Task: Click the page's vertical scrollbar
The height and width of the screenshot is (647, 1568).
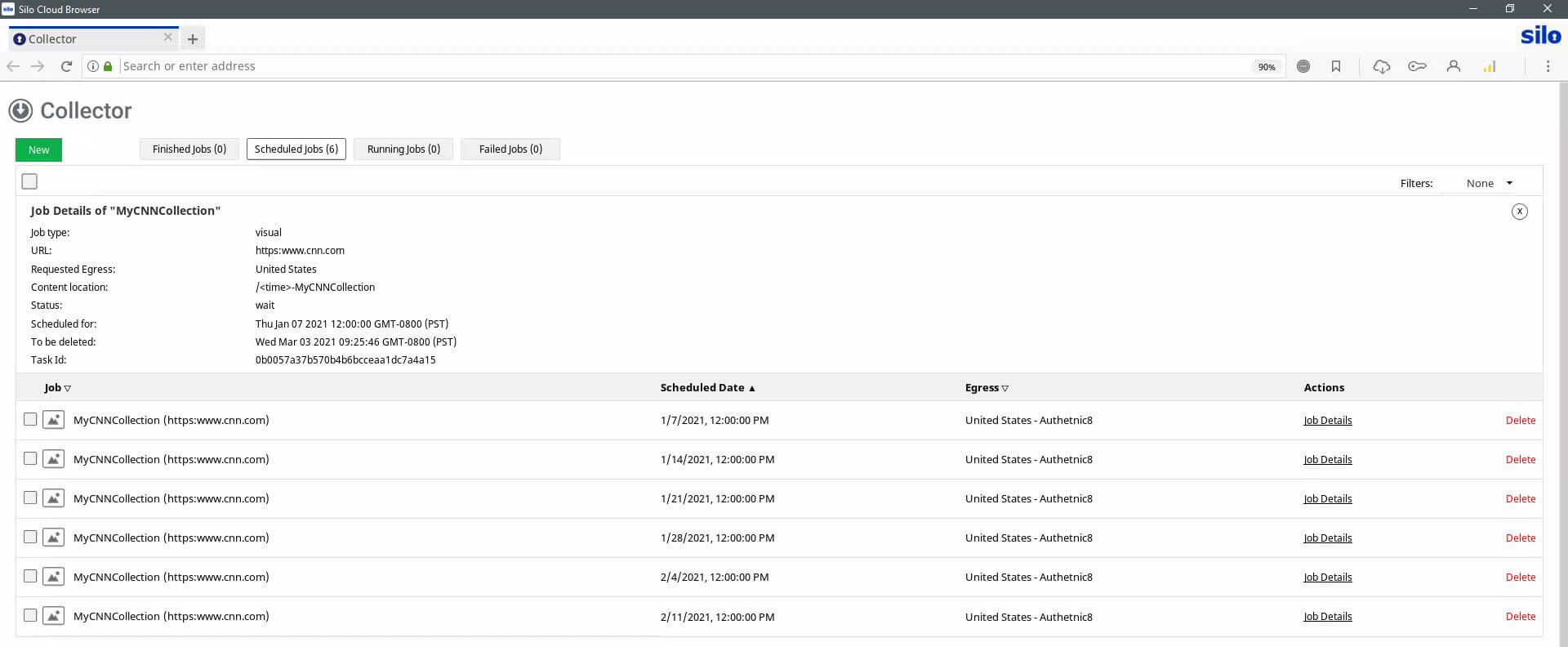Action: (1562, 364)
